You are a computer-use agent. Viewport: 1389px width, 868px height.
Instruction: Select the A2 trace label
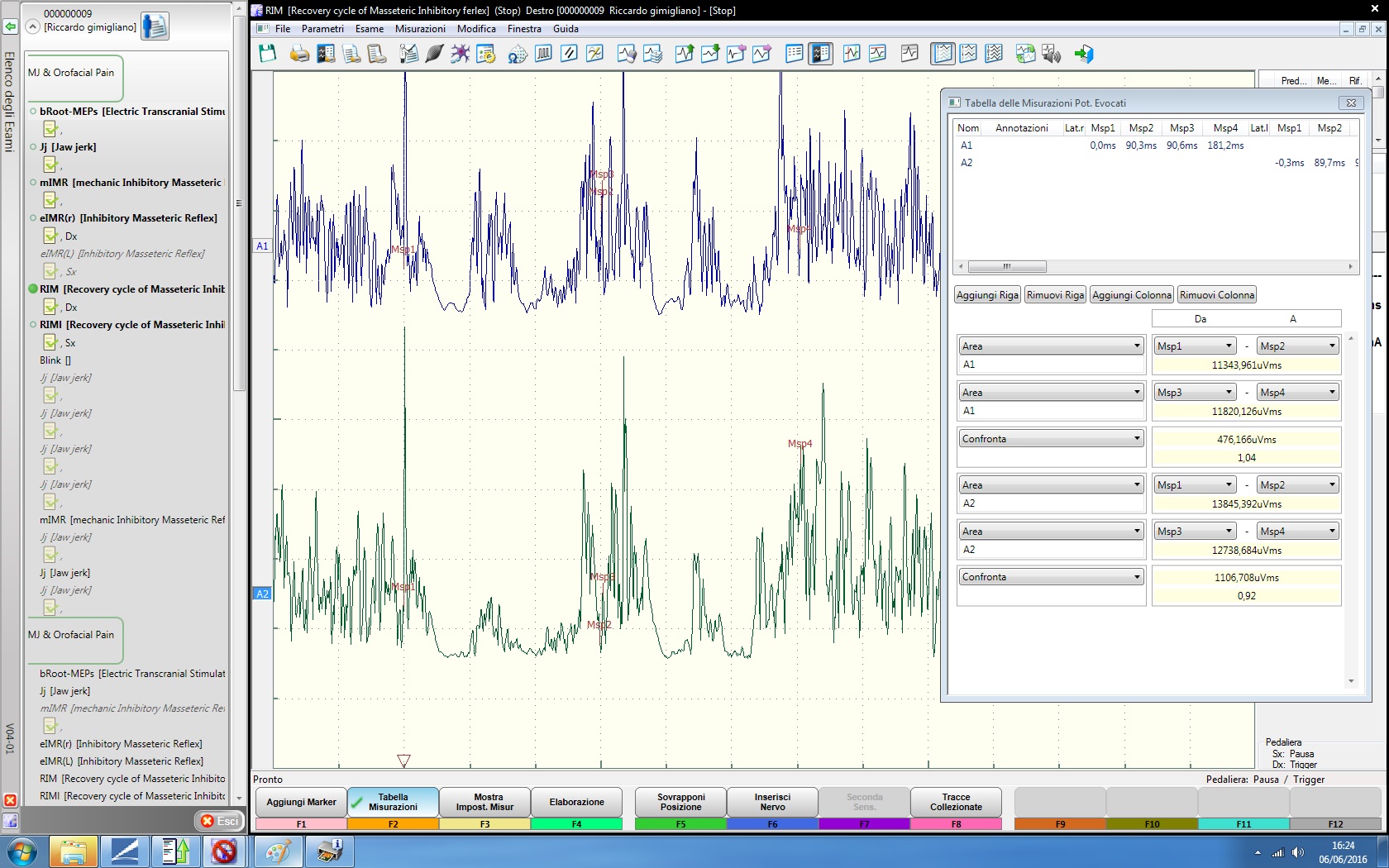262,594
